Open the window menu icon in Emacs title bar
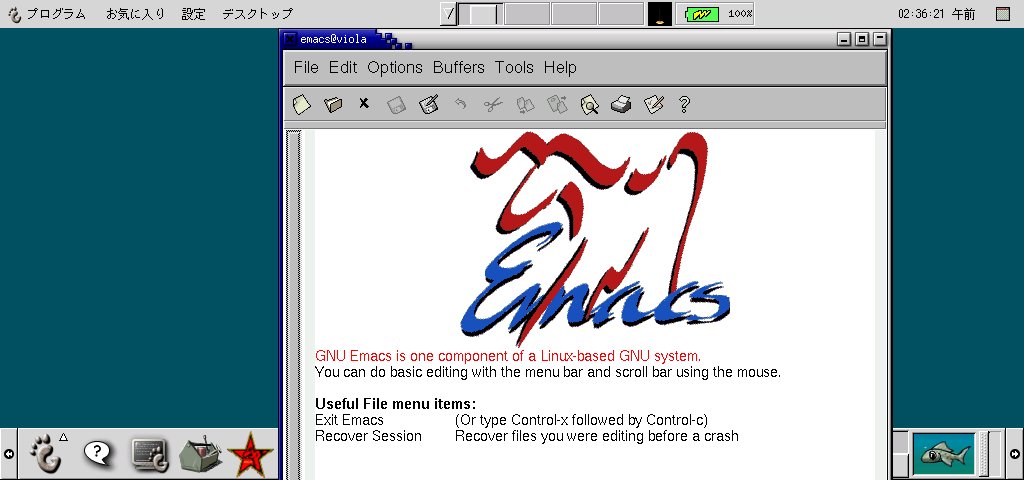 (x=290, y=39)
